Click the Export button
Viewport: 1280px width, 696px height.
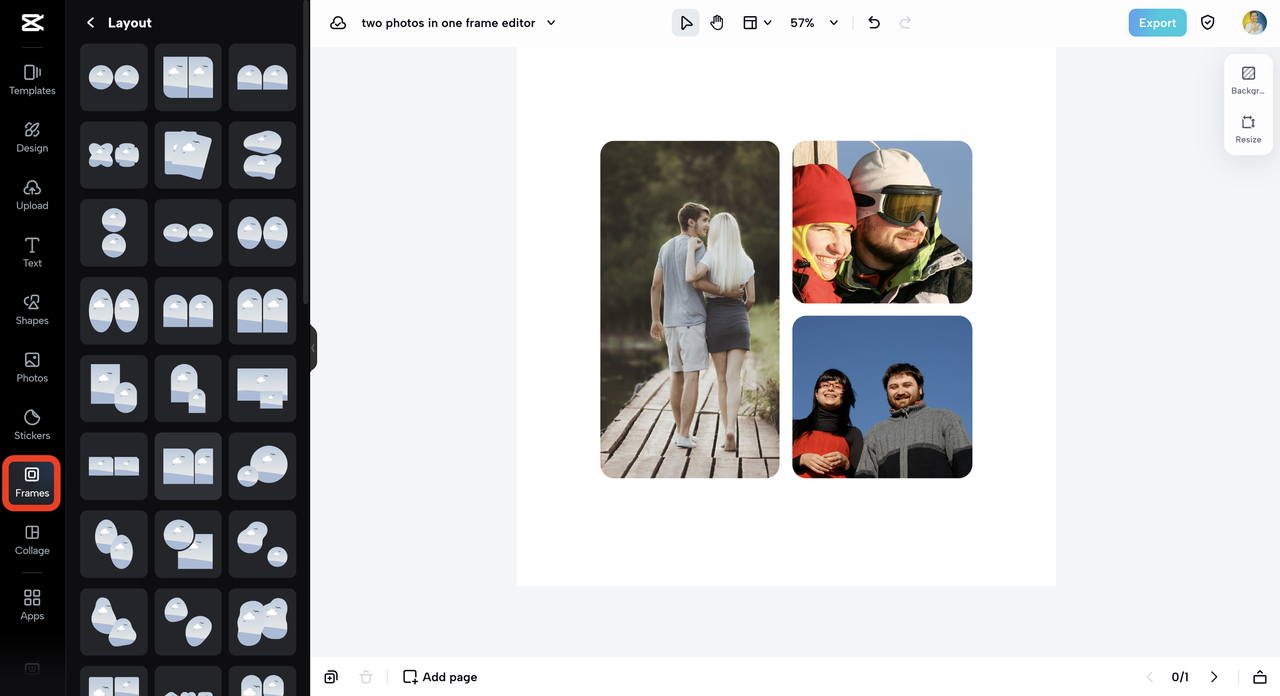tap(1157, 23)
